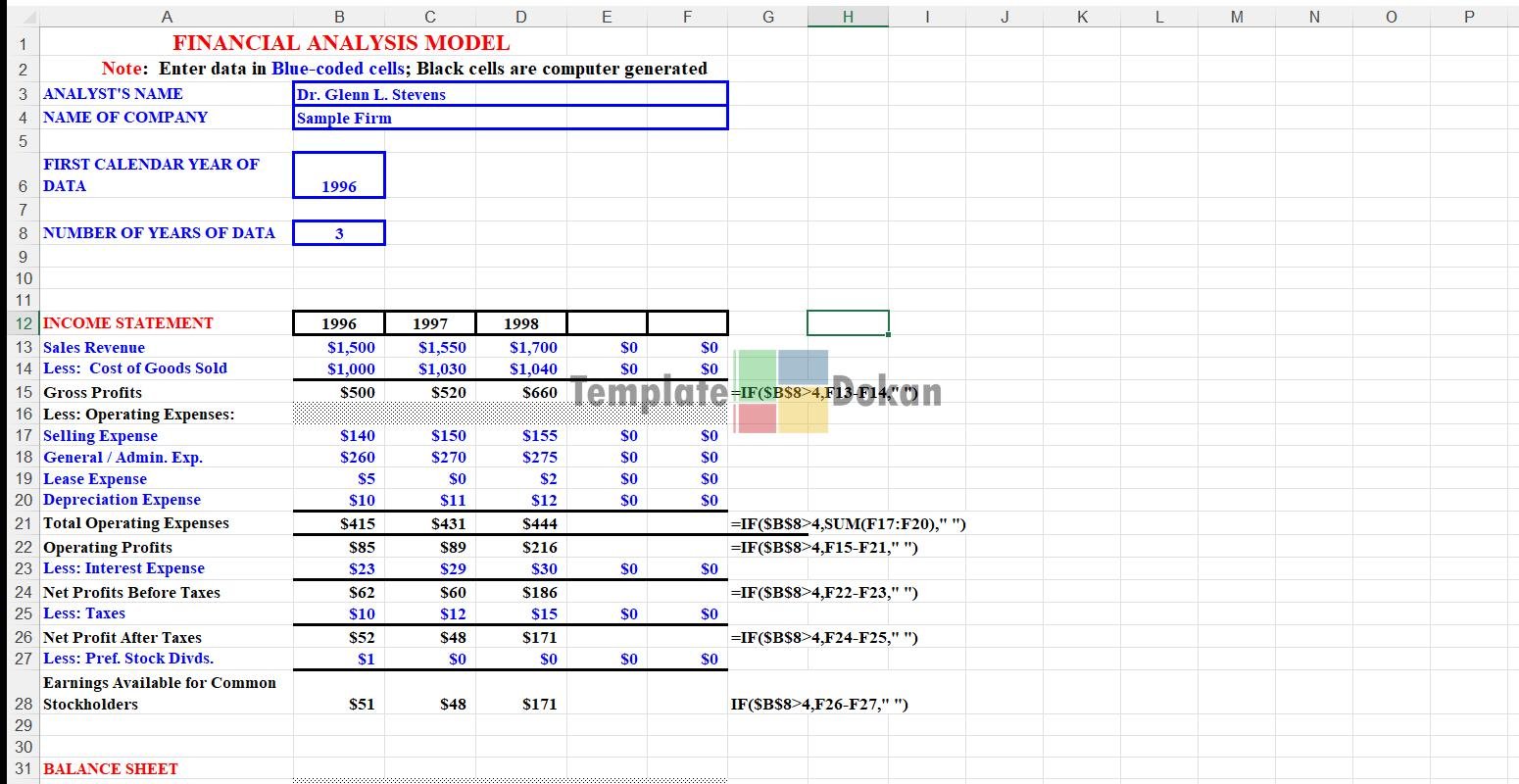1519x784 pixels.
Task: Select the column P header
Action: coord(1468,17)
